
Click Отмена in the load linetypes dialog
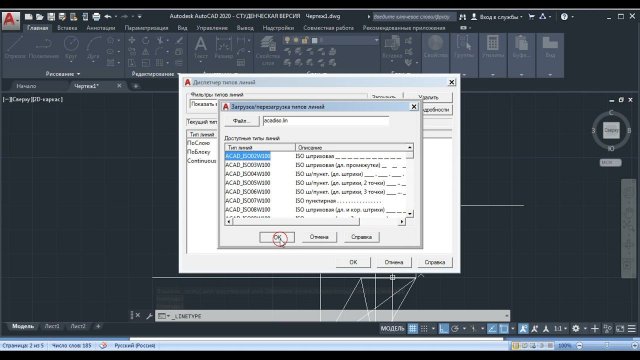tap(319, 237)
